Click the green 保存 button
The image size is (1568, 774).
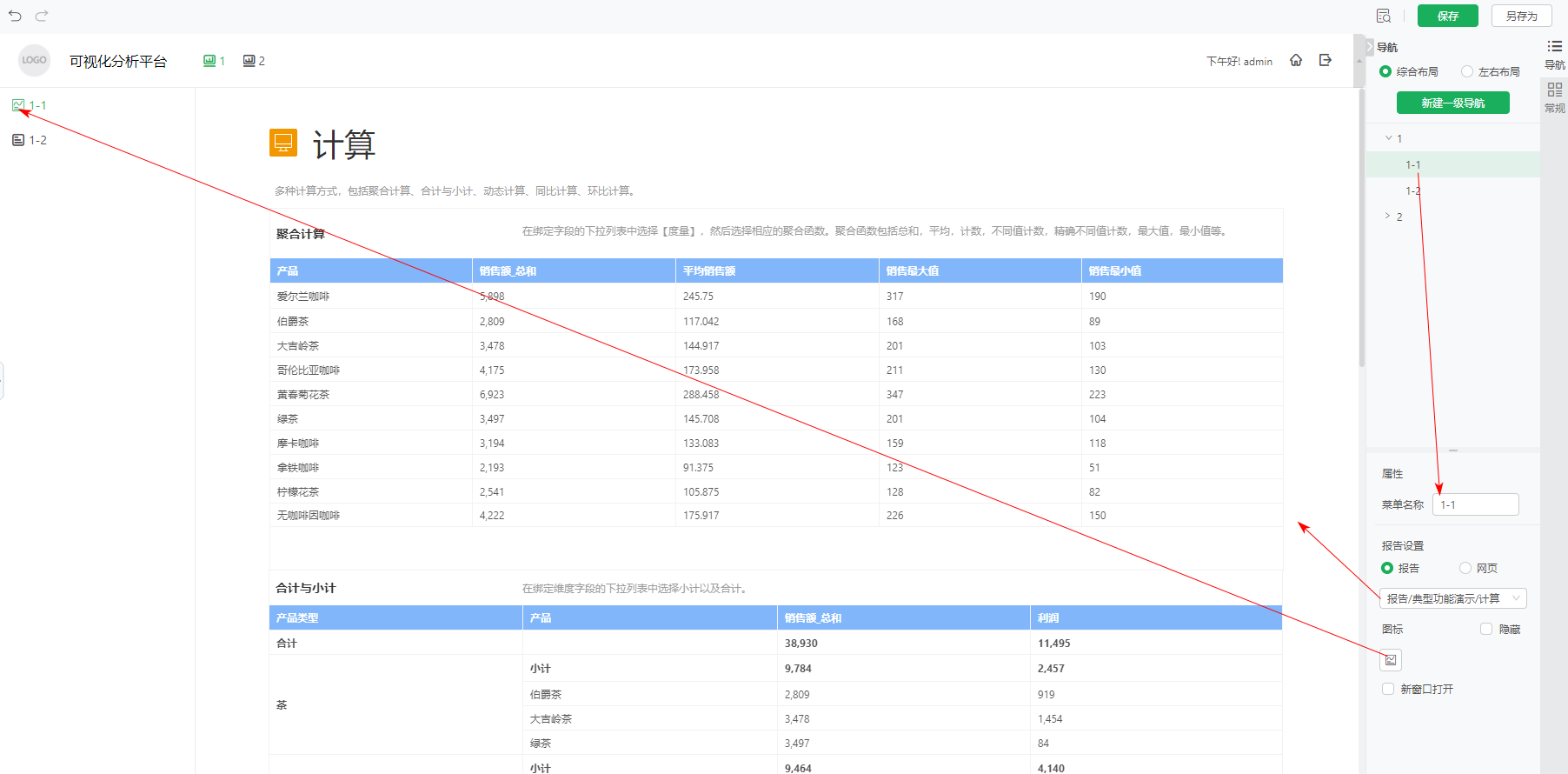click(1447, 16)
